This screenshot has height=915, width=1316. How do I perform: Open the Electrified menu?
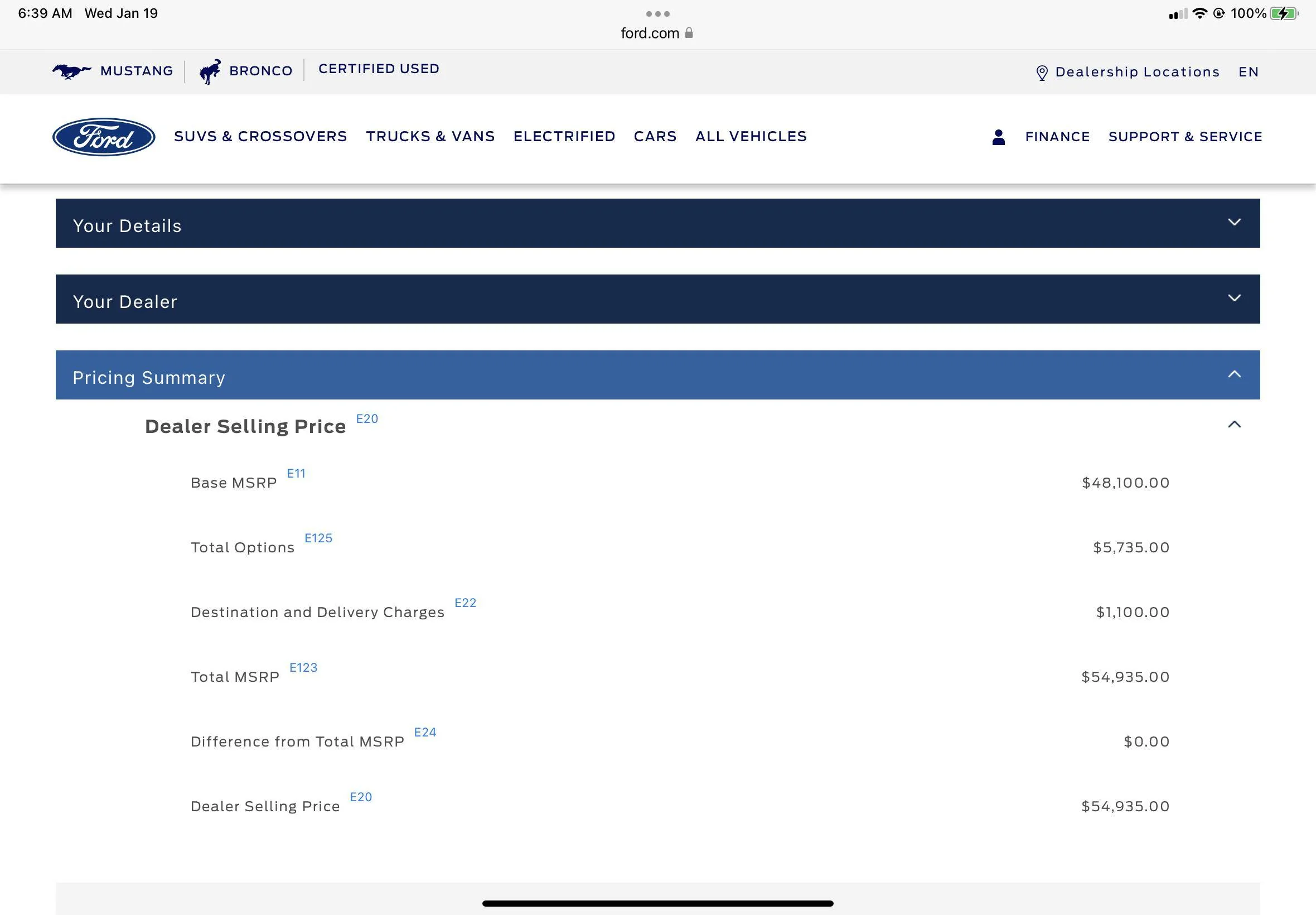tap(564, 137)
